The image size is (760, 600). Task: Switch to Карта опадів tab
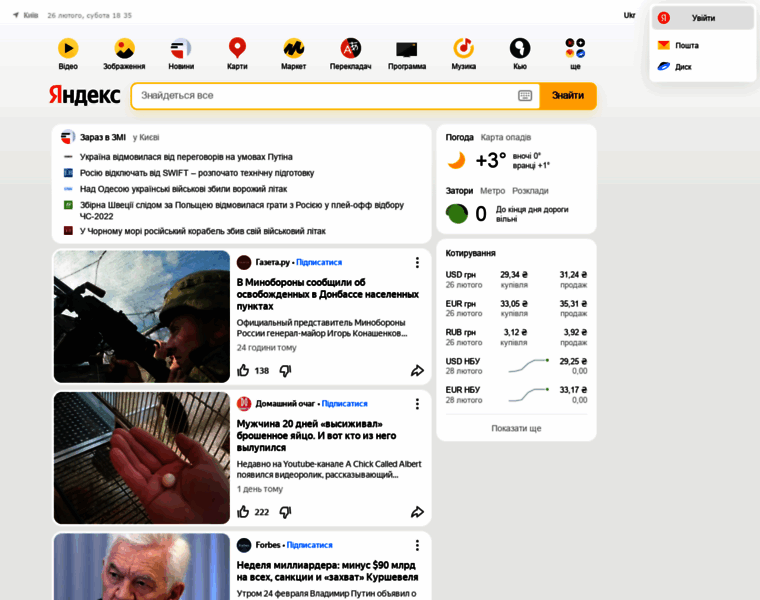click(x=506, y=137)
